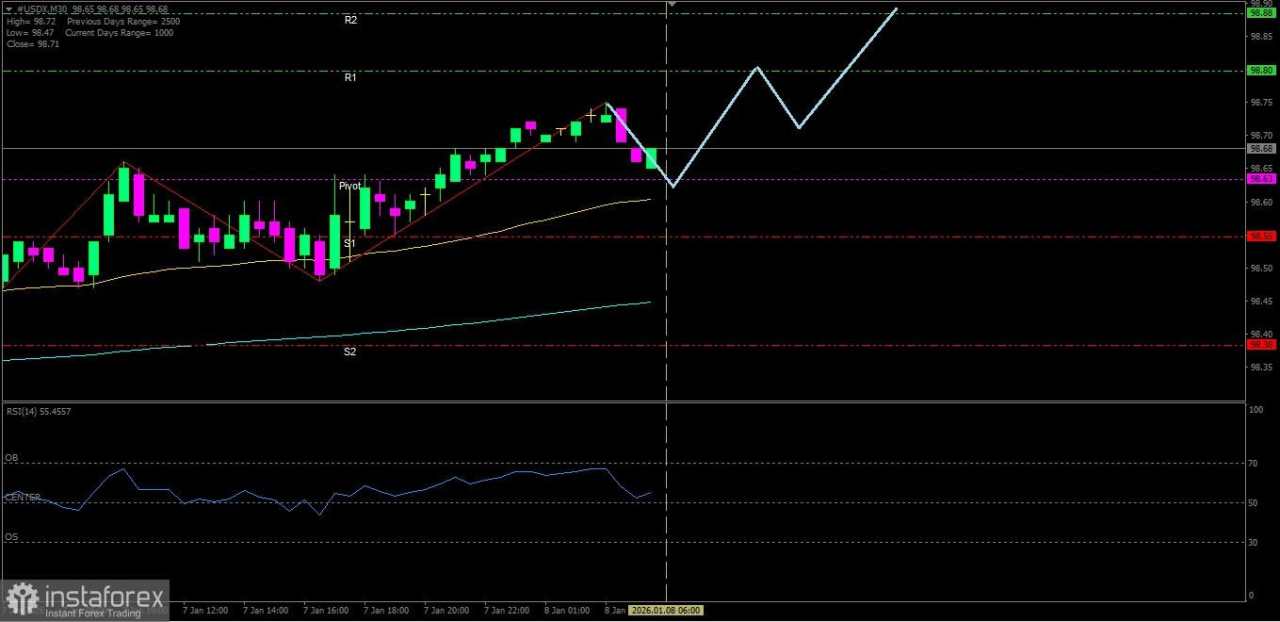Screen dimensions: 1280x622
Task: Select the red 98.55 price tag
Action: [x=1261, y=236]
